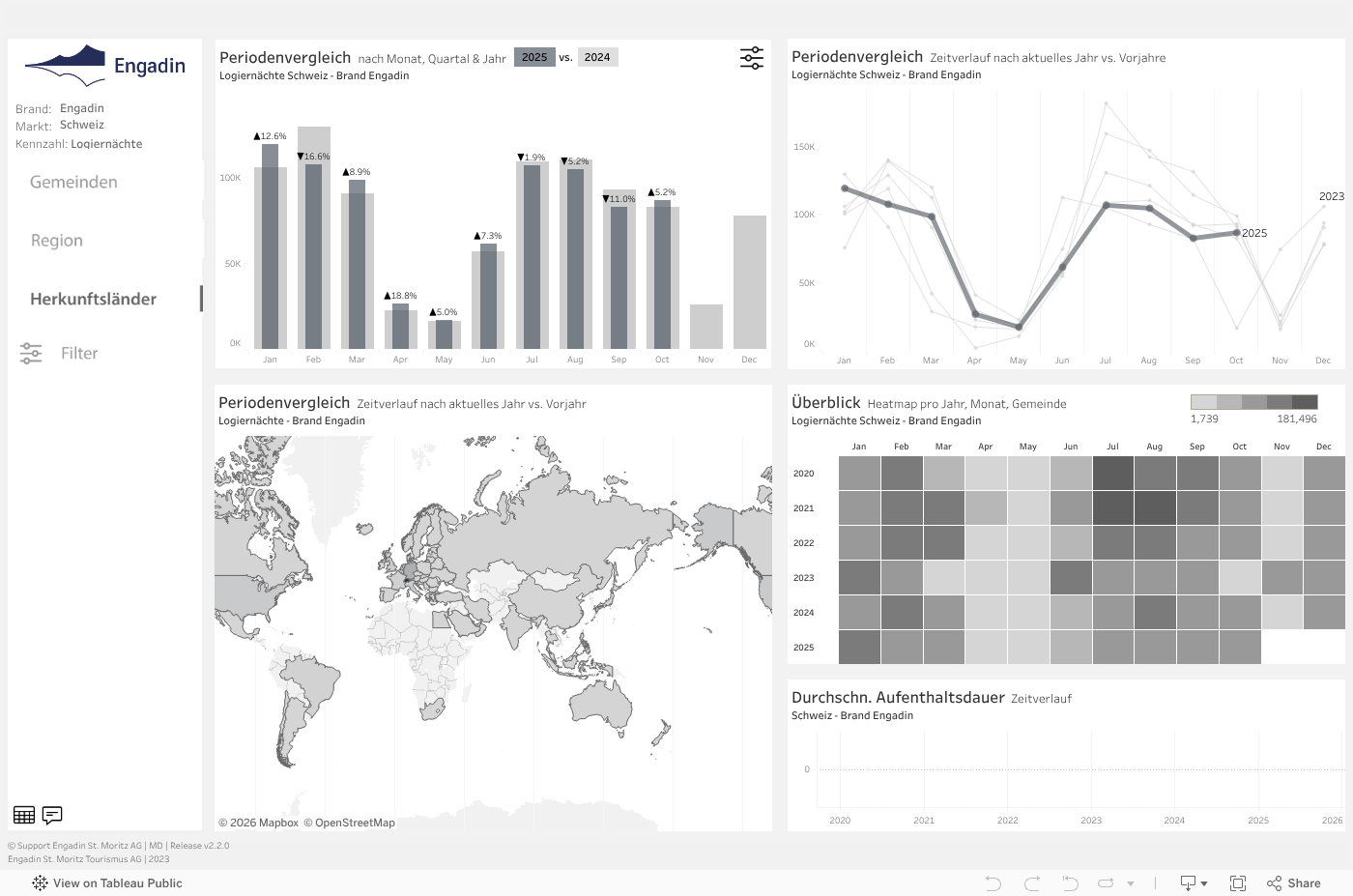This screenshot has width=1353, height=896.
Task: Select the February bar in the bar chart
Action: (313, 256)
